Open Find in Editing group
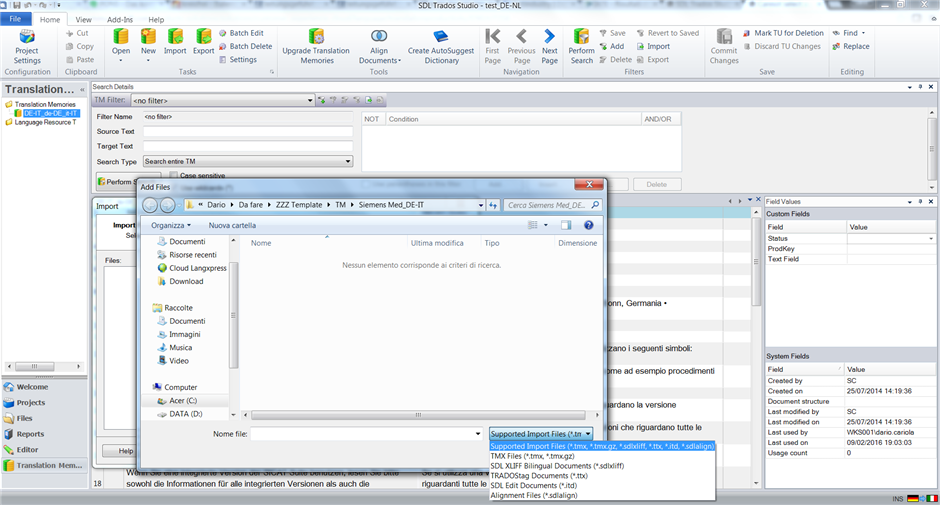Image resolution: width=940 pixels, height=505 pixels. [x=848, y=33]
